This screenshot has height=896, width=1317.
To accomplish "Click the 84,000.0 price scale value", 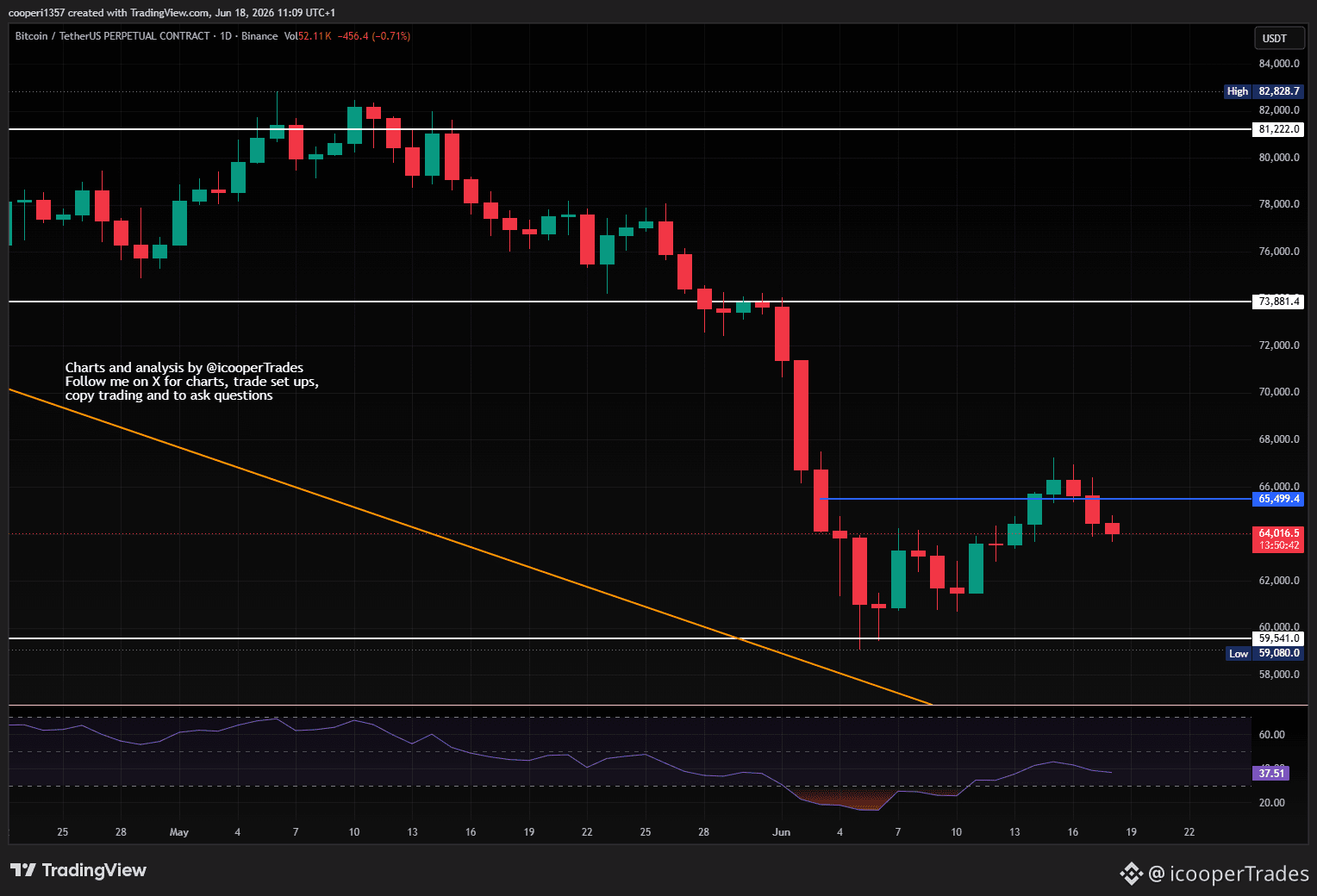I will point(1279,64).
